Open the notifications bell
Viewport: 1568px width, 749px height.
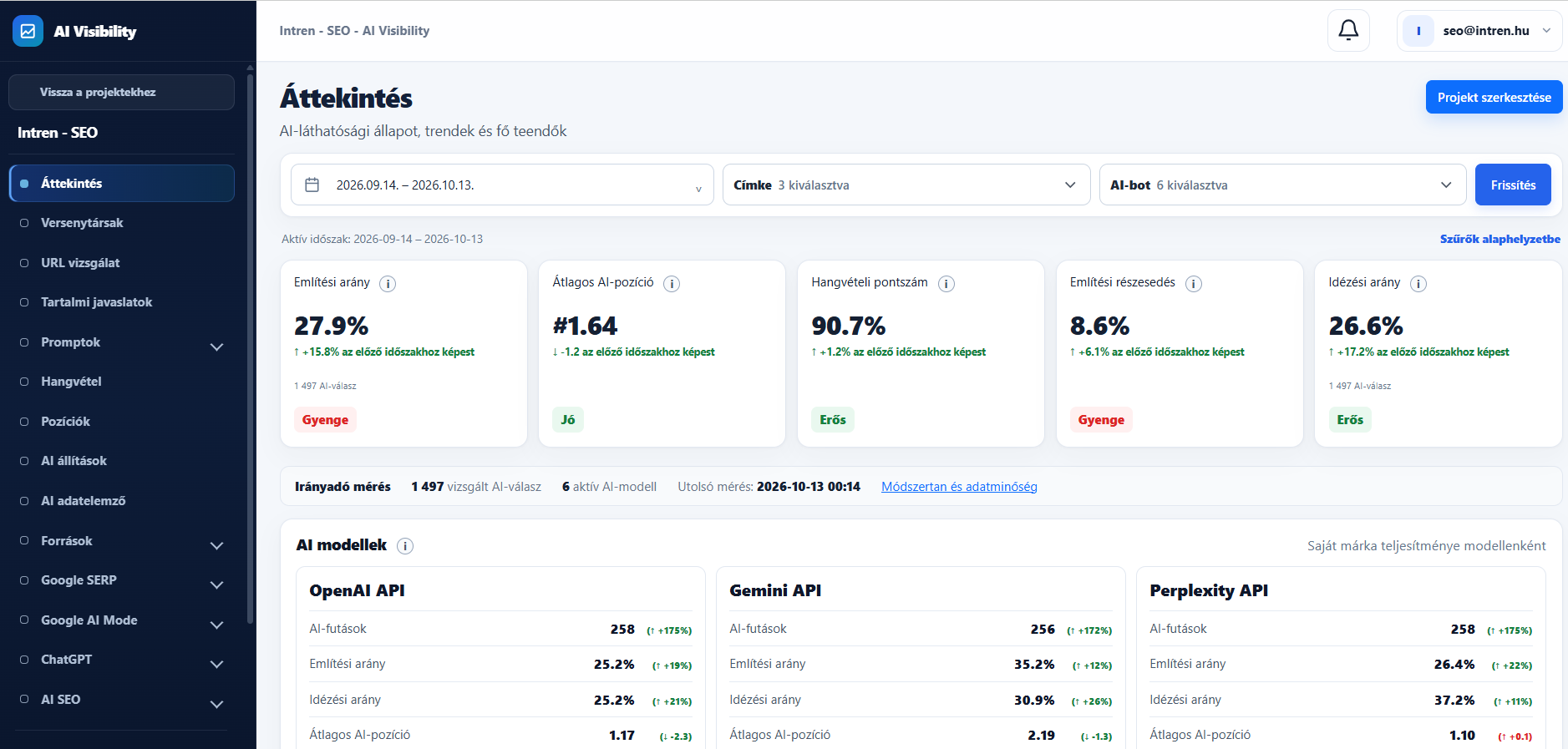point(1348,31)
